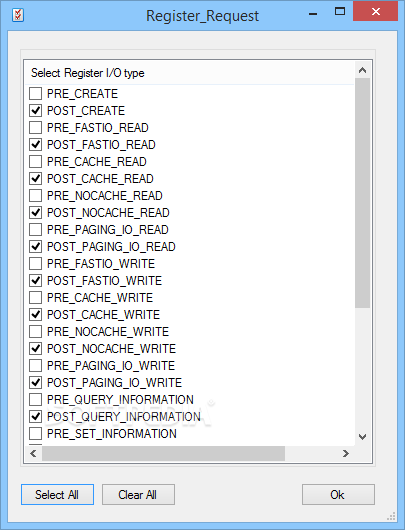Check the PRE_NOCACHE_READ box
The image size is (405, 530).
(35, 195)
